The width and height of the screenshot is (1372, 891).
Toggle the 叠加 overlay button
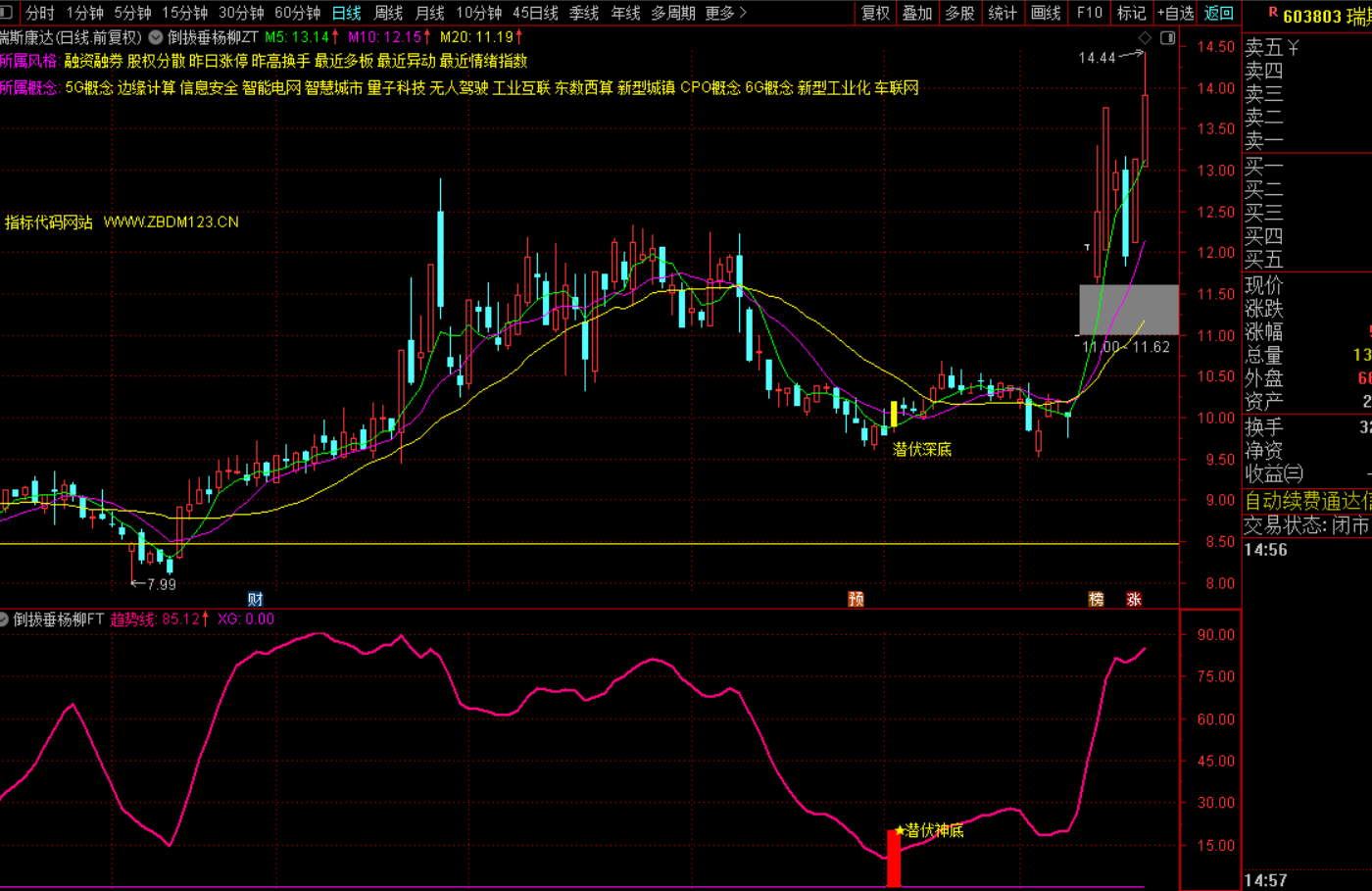[x=917, y=13]
